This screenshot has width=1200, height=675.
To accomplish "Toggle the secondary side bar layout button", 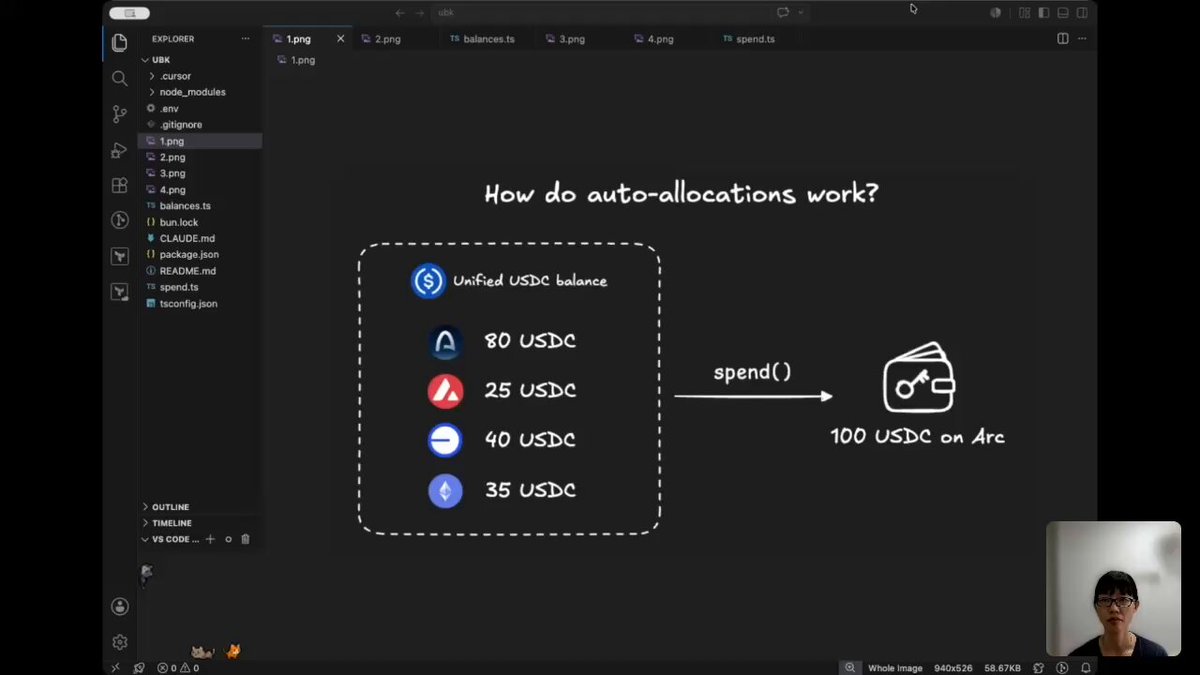I will 1082,13.
